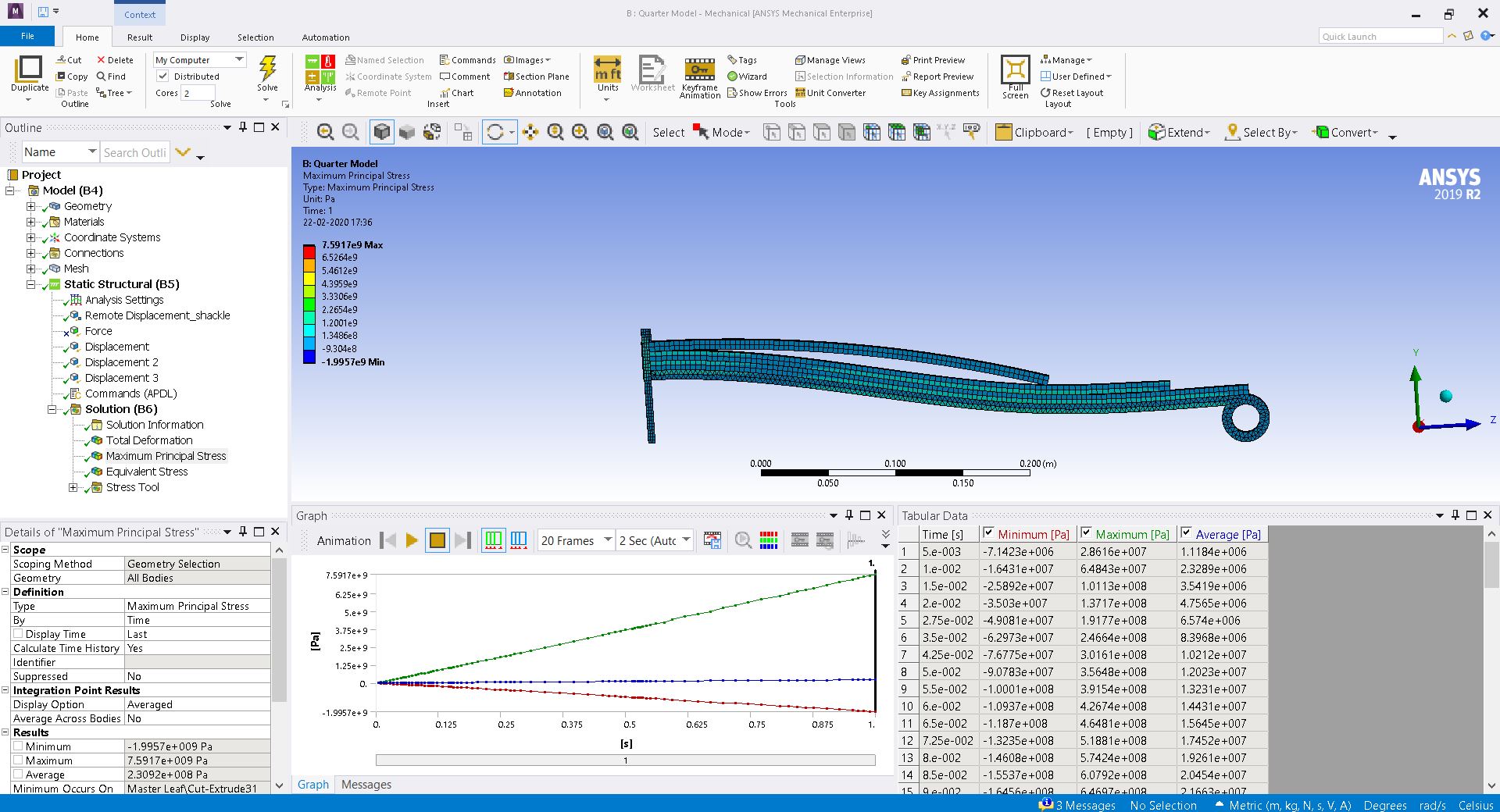
Task: Click the red swatch in stress legend
Action: (x=309, y=251)
